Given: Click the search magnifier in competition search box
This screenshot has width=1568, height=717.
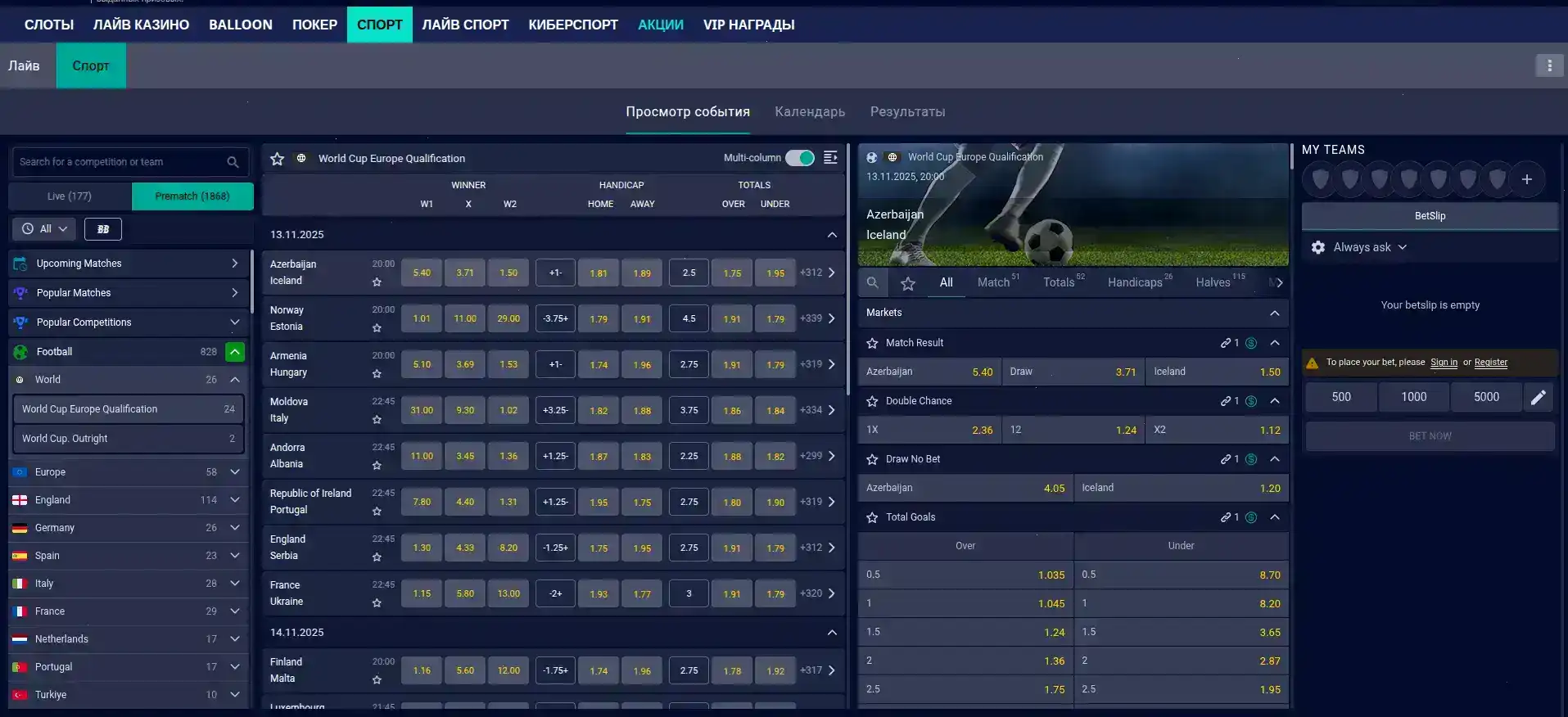Looking at the screenshot, I should coord(233,162).
